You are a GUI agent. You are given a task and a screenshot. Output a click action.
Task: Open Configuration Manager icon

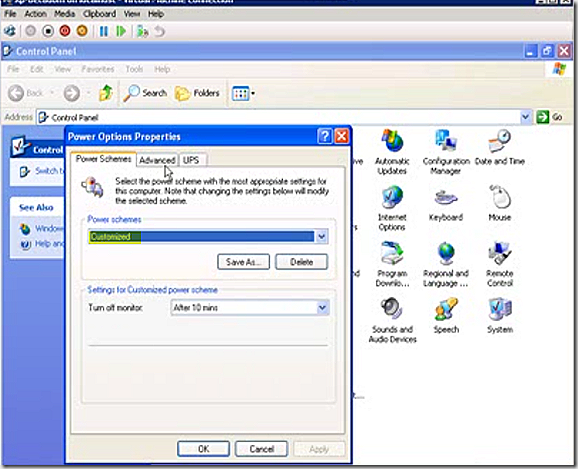(446, 152)
